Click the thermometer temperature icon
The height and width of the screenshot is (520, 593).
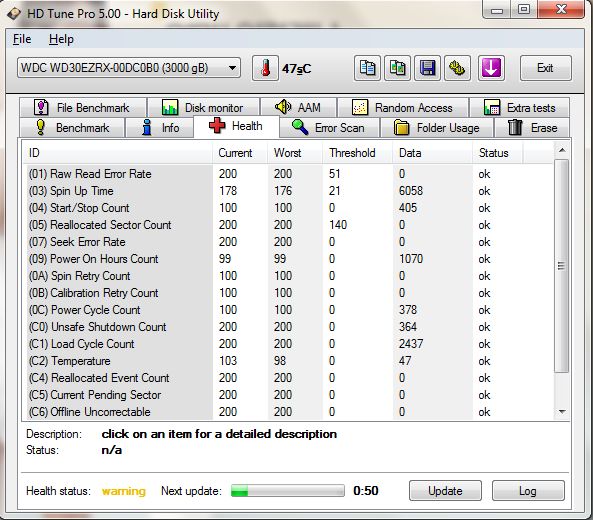coord(265,68)
